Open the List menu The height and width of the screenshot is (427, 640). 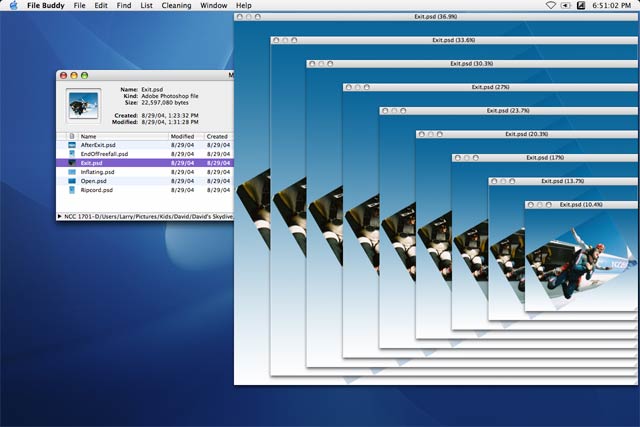click(x=146, y=5)
